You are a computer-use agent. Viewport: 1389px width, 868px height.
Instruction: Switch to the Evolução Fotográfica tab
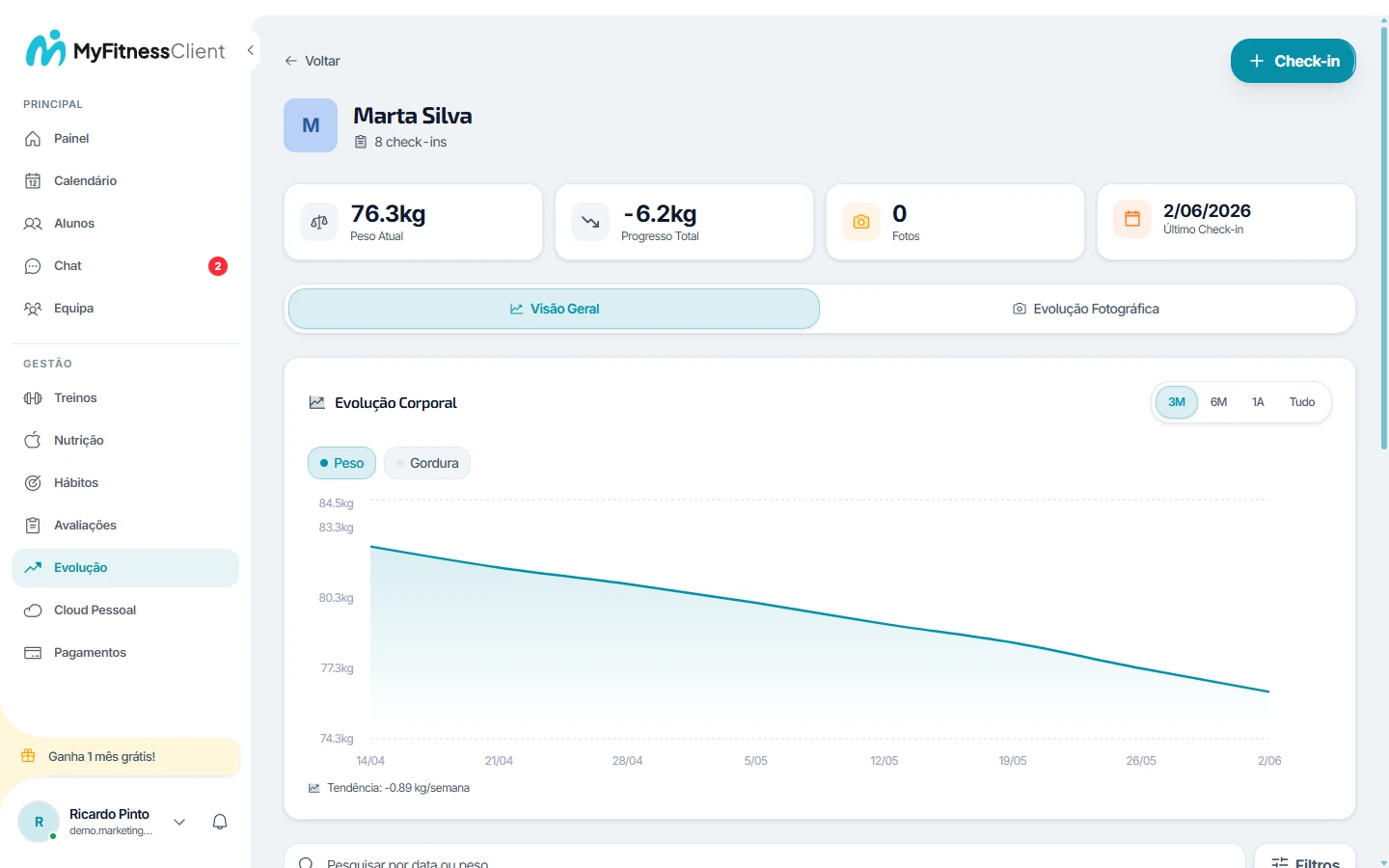(x=1086, y=309)
